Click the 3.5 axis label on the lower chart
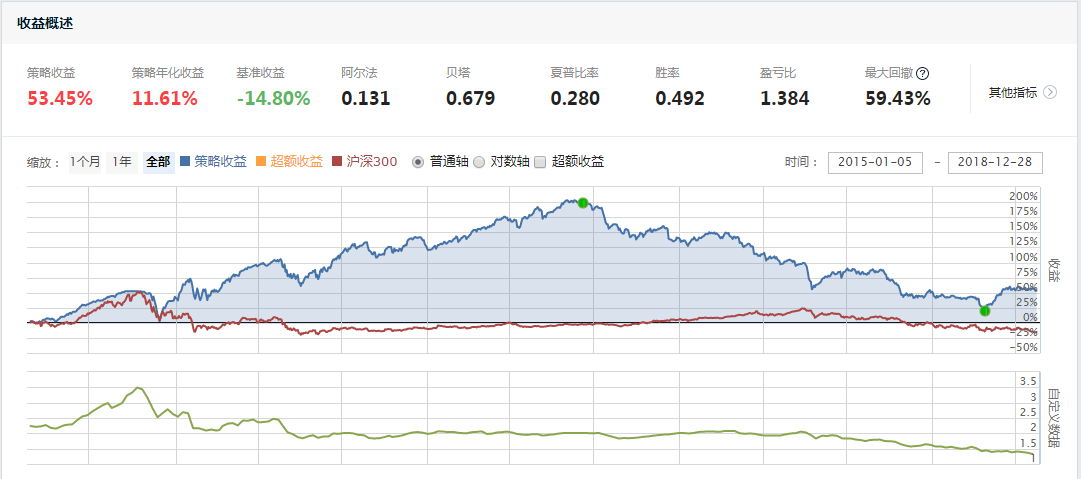This screenshot has width=1081, height=479. tap(1029, 381)
